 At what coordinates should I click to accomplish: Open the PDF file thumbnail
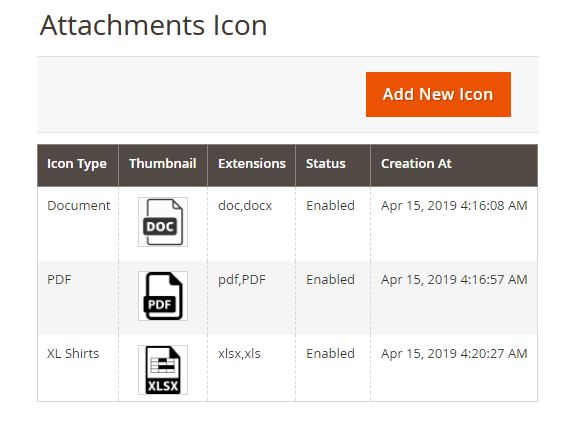tap(163, 296)
